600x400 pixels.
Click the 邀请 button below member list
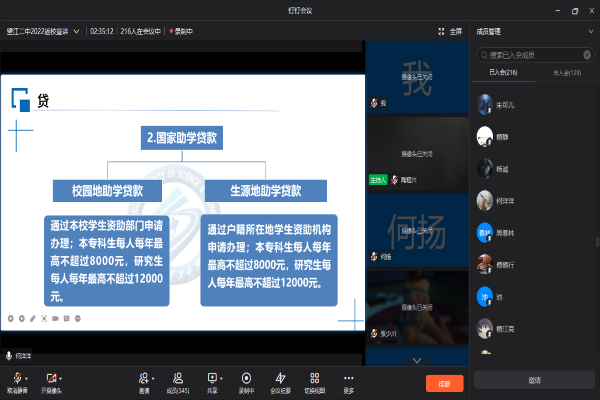click(534, 380)
